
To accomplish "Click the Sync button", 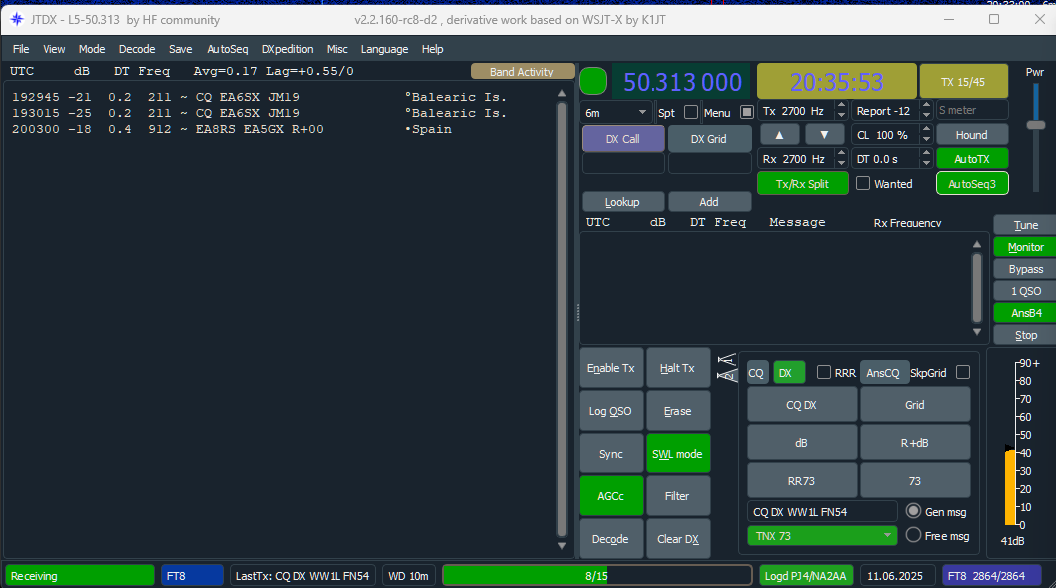I will (611, 454).
